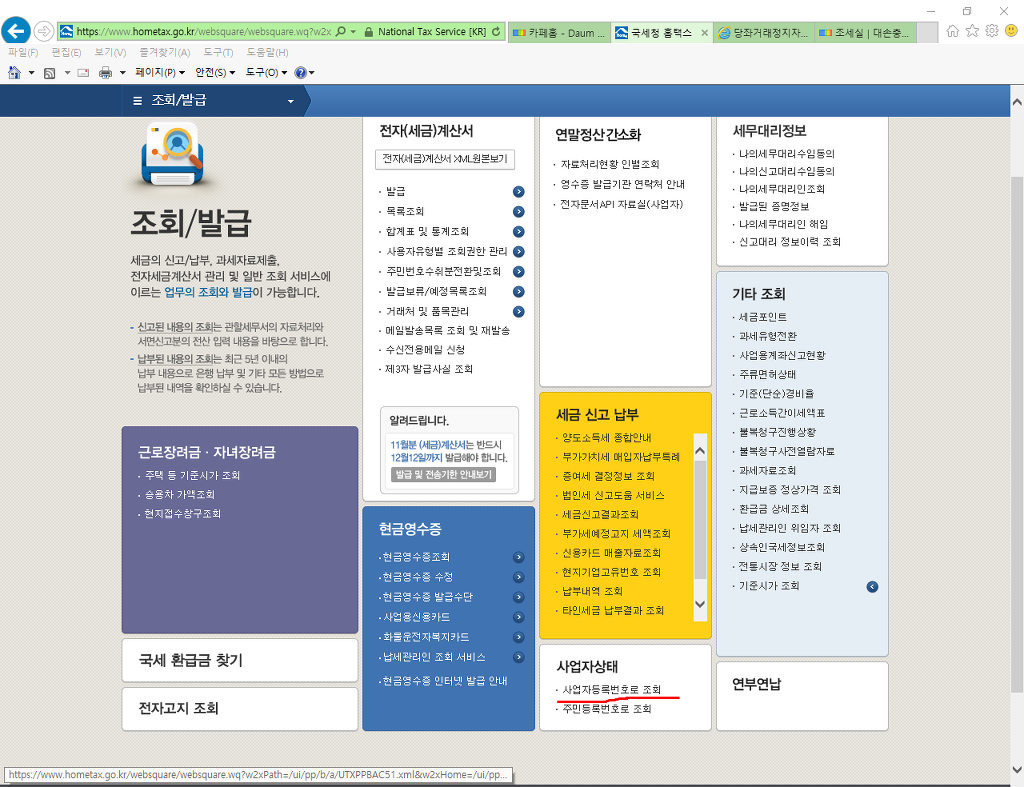1024x787 pixels.
Task: Click the blue help question-mark icon
Action: (x=300, y=73)
